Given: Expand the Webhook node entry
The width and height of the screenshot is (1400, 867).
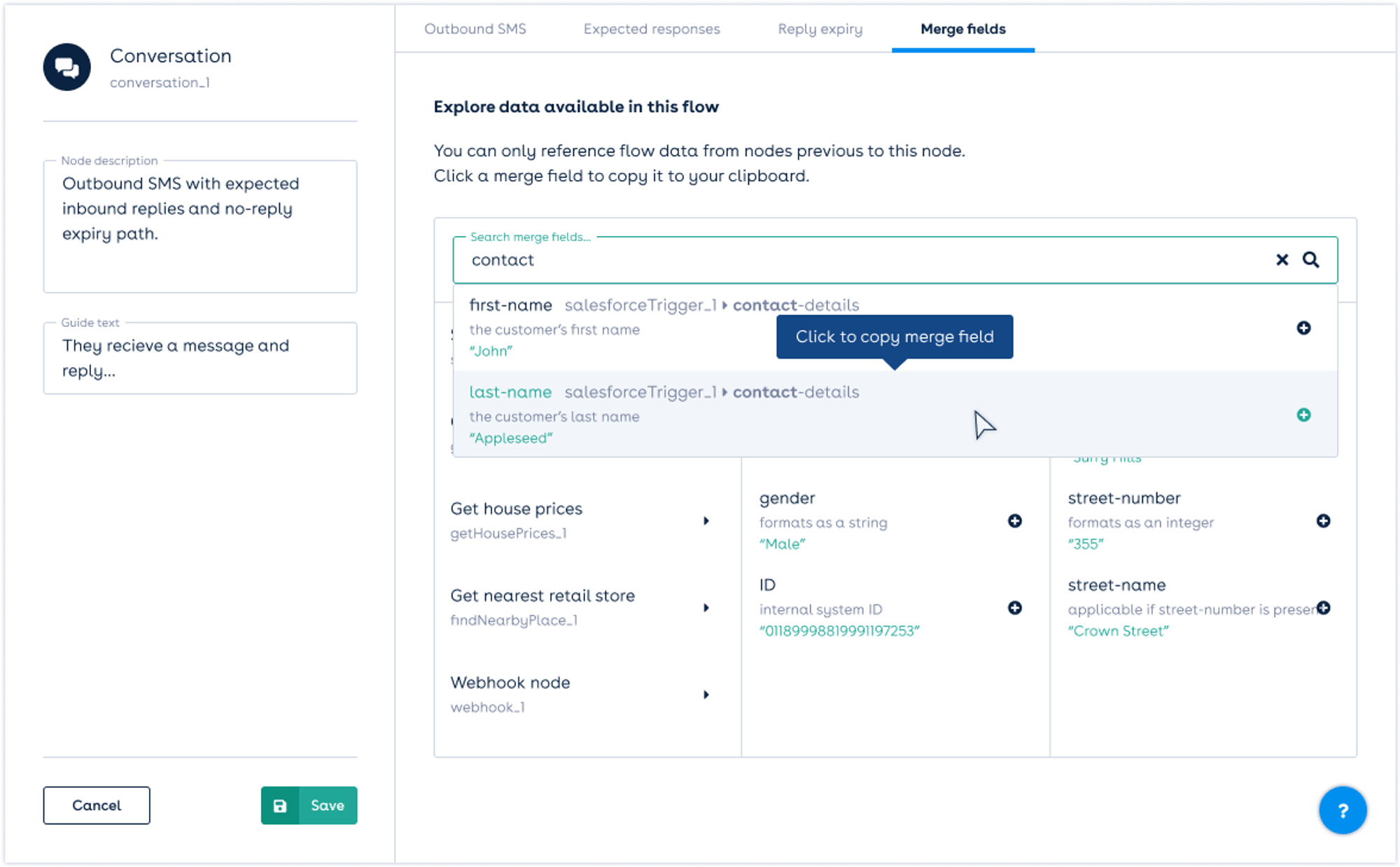Looking at the screenshot, I should pyautogui.click(x=706, y=694).
